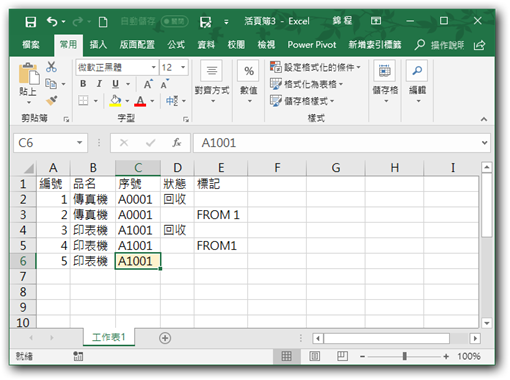The image size is (510, 380).
Task: Click the search magnifier for 操作說明
Action: click(x=419, y=44)
